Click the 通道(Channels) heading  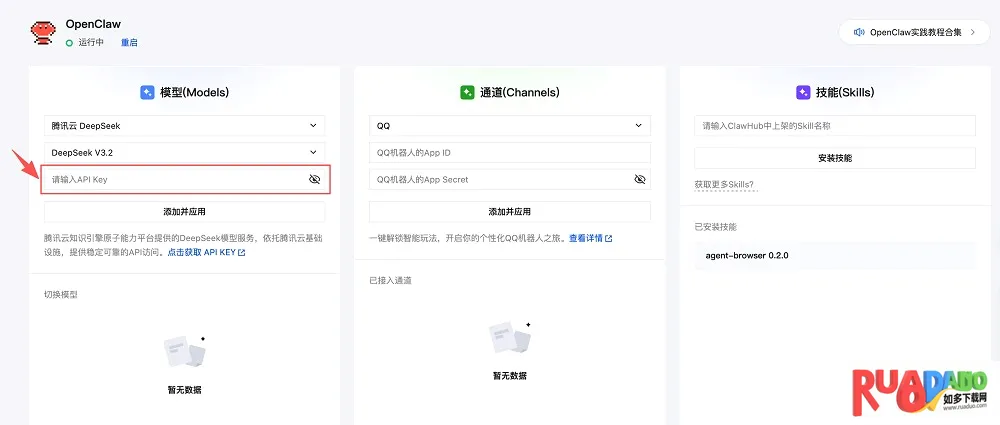coord(520,93)
